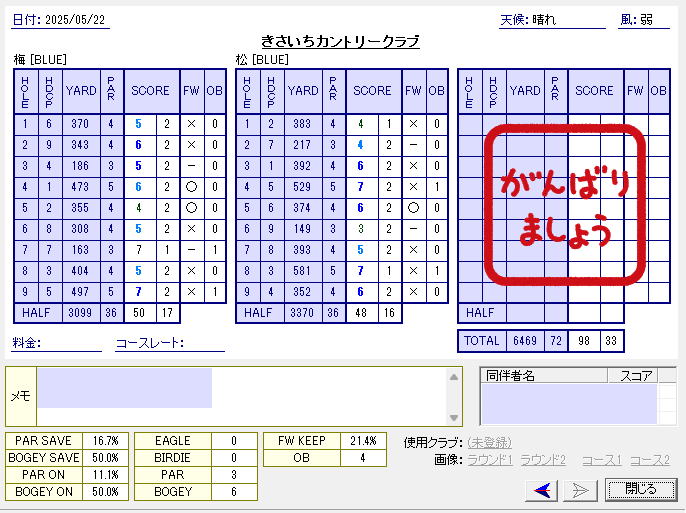
Task: Select 松 hole 8 yardage 581
Action: click(x=303, y=271)
